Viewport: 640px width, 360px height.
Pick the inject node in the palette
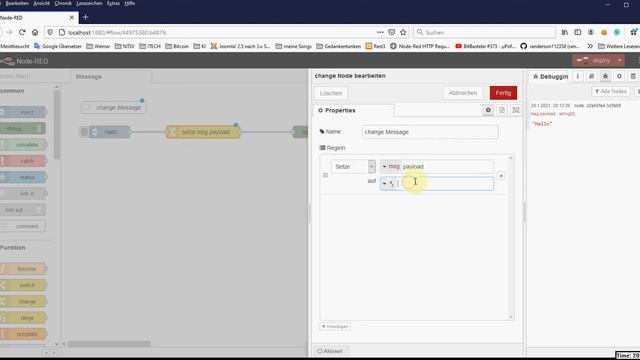pos(23,112)
